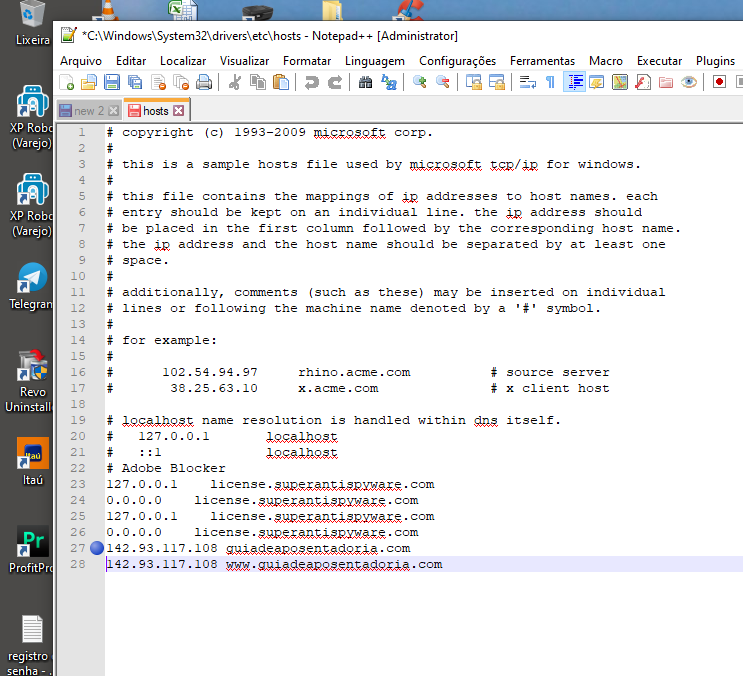This screenshot has width=743, height=676.
Task: Click '# for example:' on line 14
Action: [x=162, y=340]
